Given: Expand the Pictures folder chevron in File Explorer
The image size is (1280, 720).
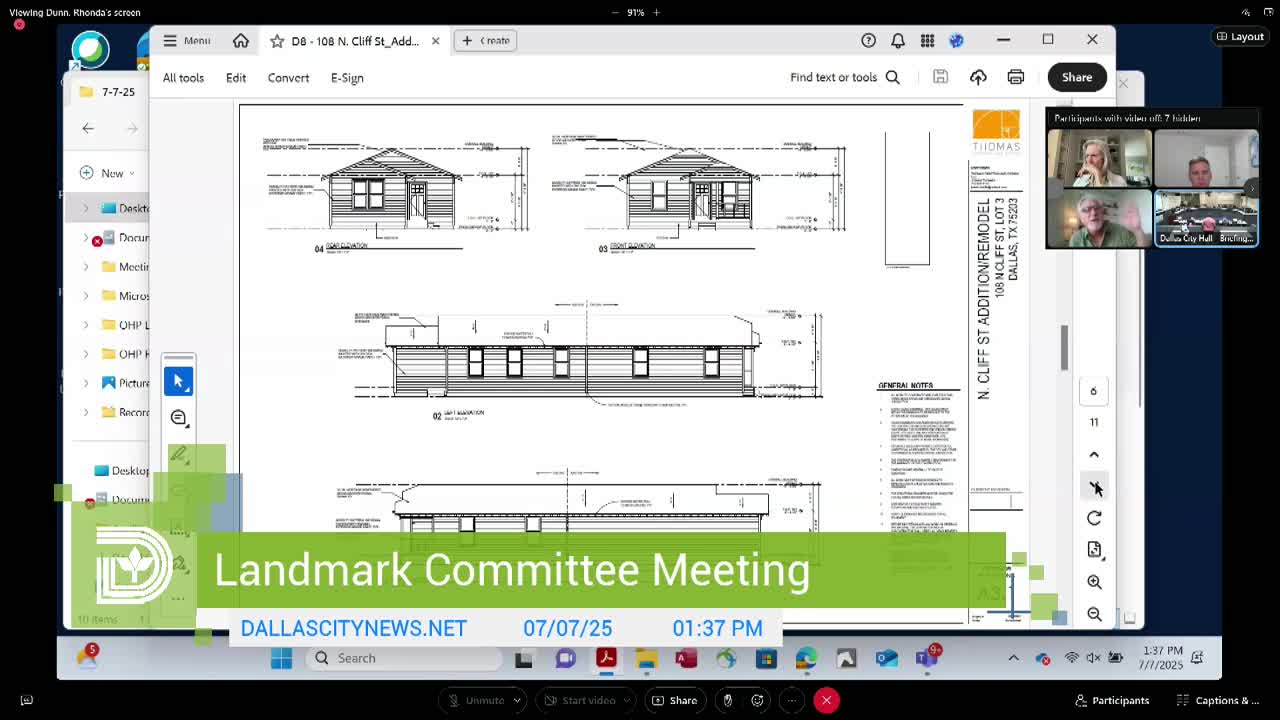Looking at the screenshot, I should tap(85, 383).
